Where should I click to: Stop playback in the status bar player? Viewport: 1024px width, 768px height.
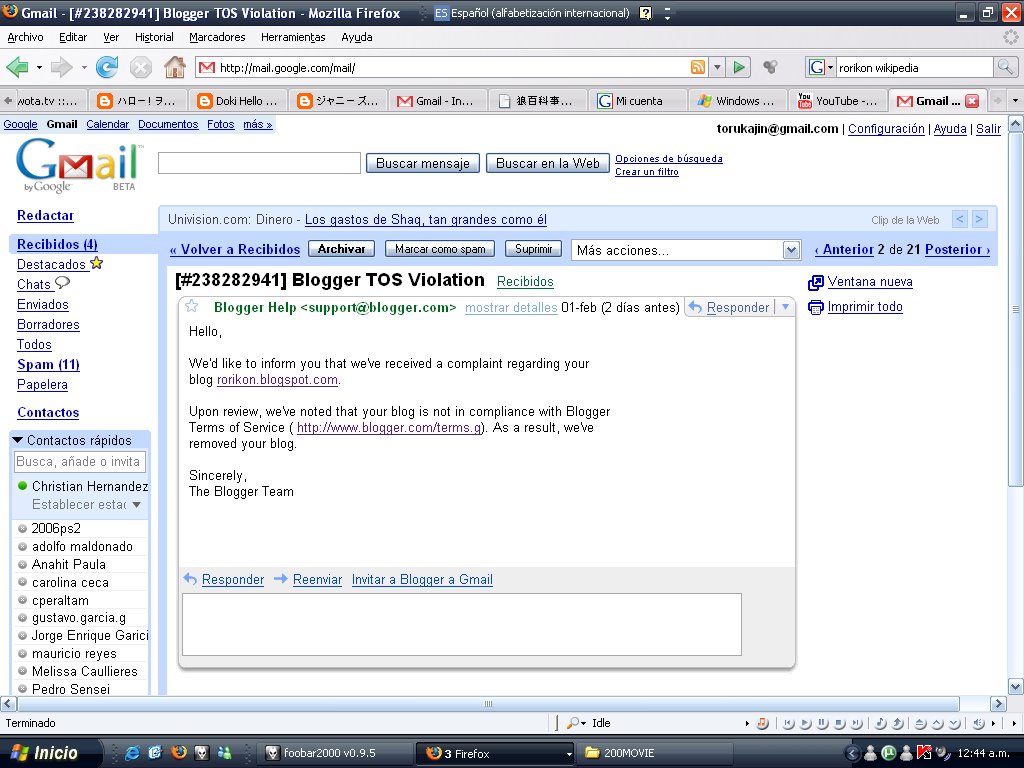click(839, 723)
